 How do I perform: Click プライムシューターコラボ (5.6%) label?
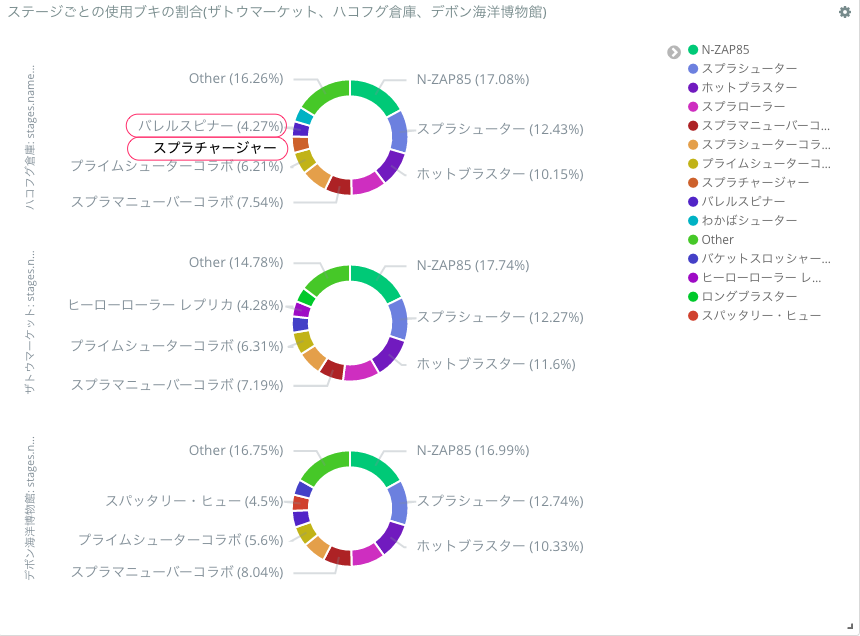point(181,540)
